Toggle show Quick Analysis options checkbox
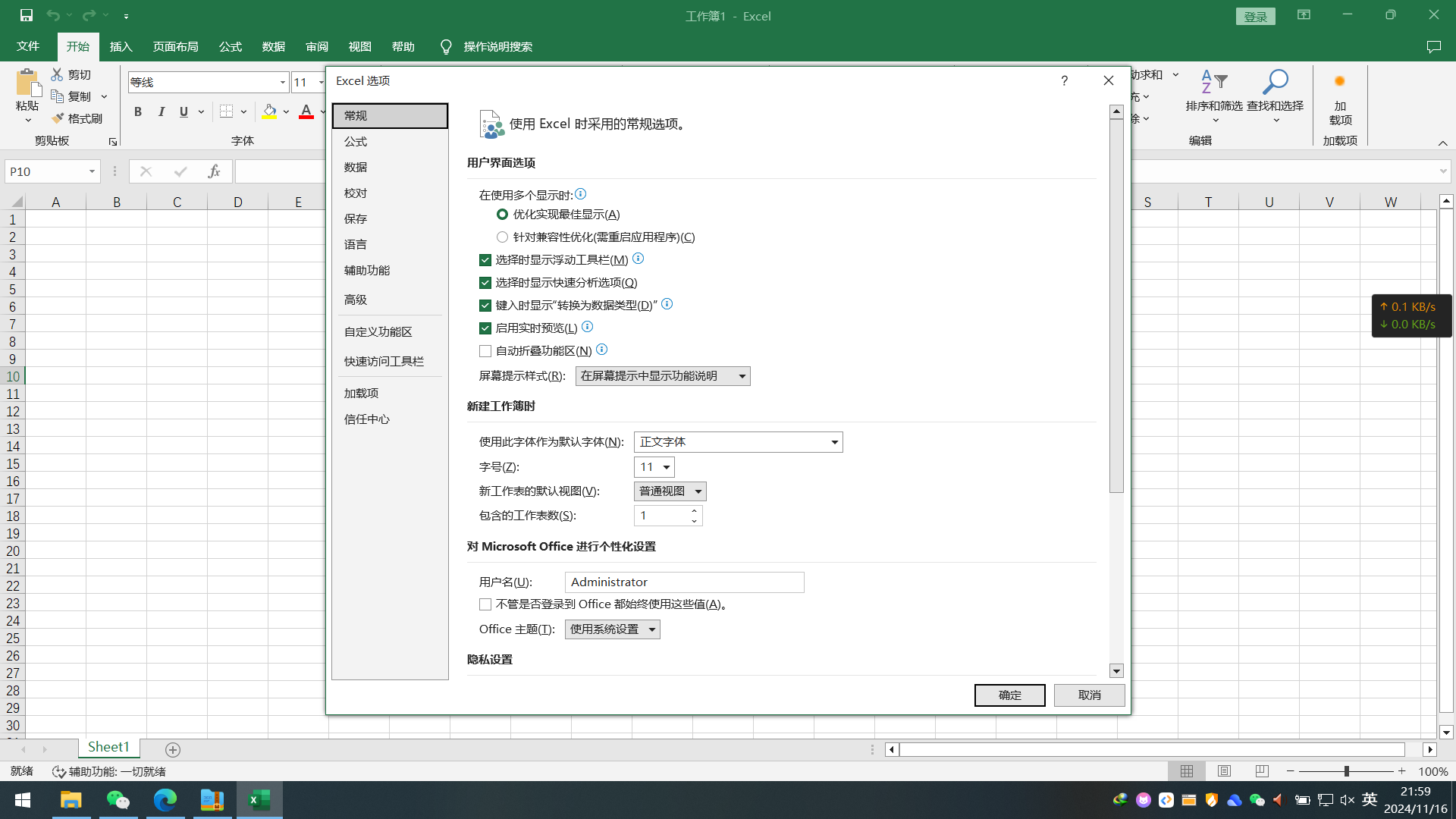The height and width of the screenshot is (819, 1456). tap(485, 283)
